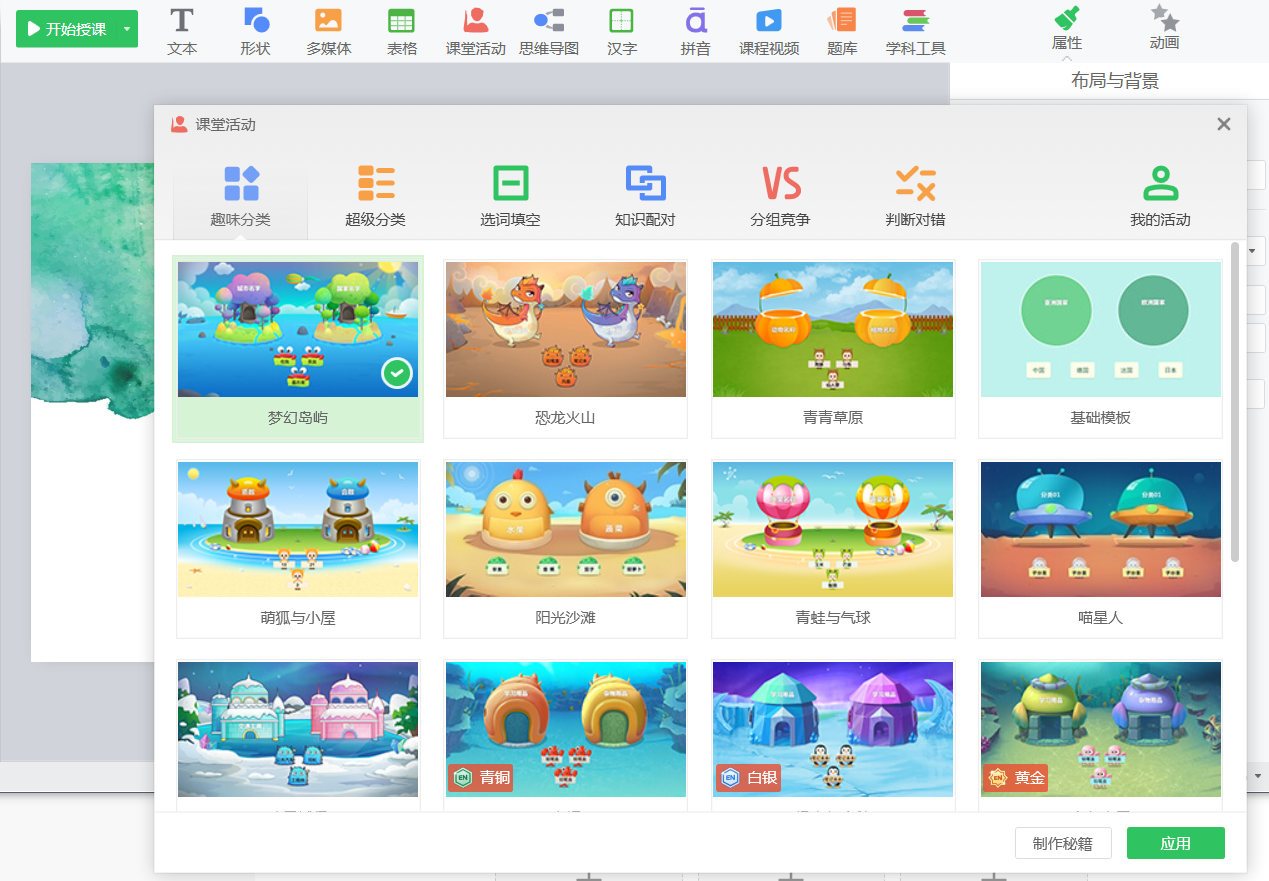
Task: Choose the 喵星人 template thumbnail
Action: click(x=1100, y=548)
